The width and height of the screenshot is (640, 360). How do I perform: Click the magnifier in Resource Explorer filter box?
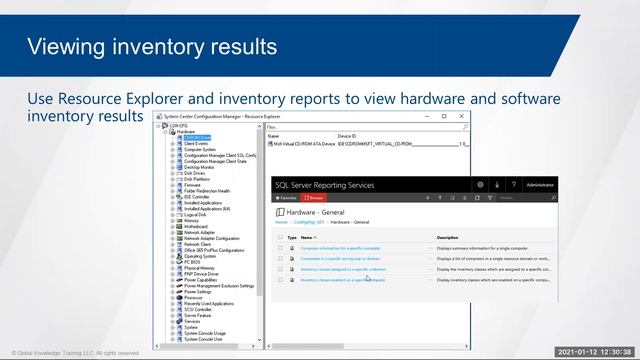click(465, 127)
